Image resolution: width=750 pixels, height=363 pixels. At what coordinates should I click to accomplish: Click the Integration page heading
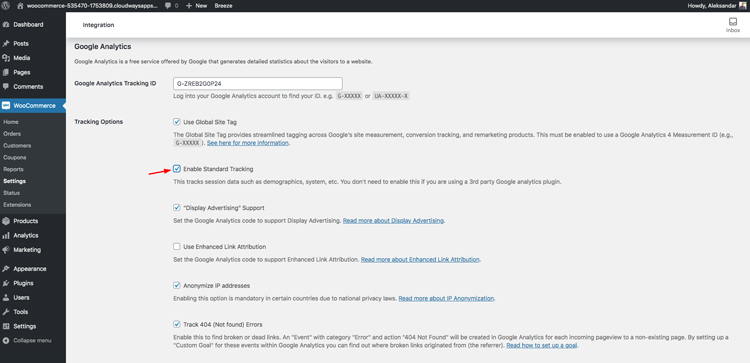coord(99,25)
